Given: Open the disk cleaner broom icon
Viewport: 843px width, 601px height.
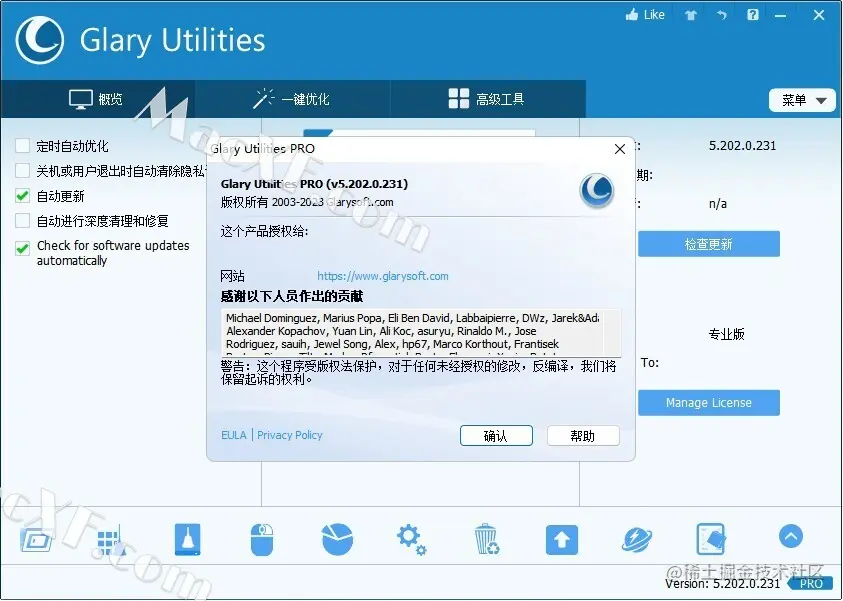Looking at the screenshot, I should pyautogui.click(x=188, y=539).
